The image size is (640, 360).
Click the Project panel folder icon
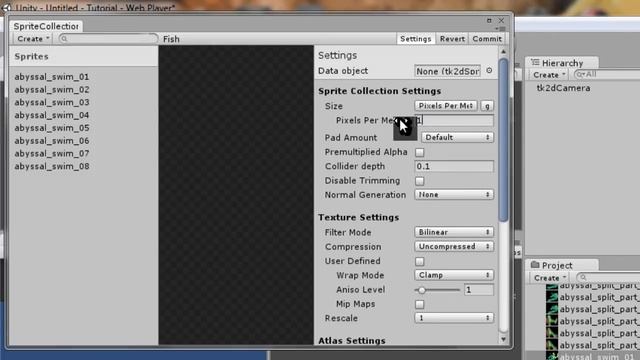[x=535, y=265]
